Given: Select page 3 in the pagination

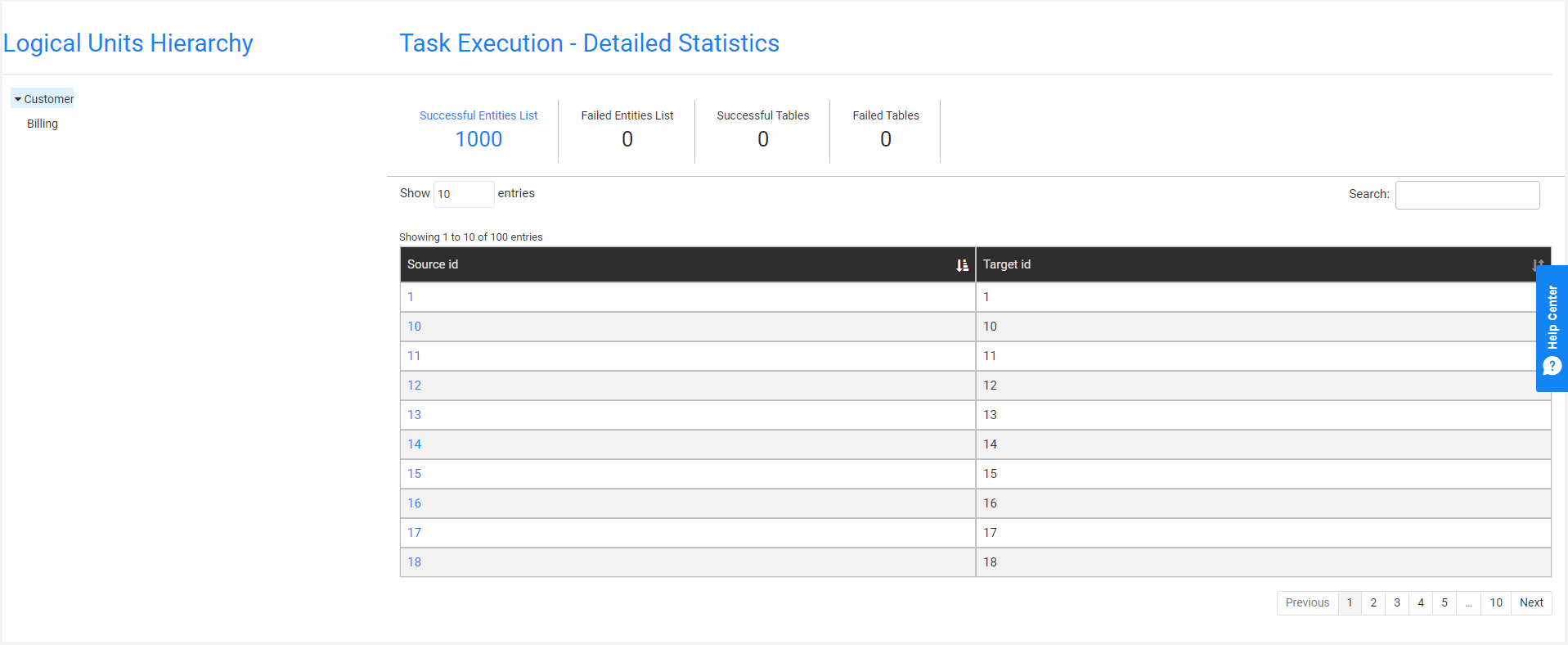Looking at the screenshot, I should click(x=1397, y=602).
